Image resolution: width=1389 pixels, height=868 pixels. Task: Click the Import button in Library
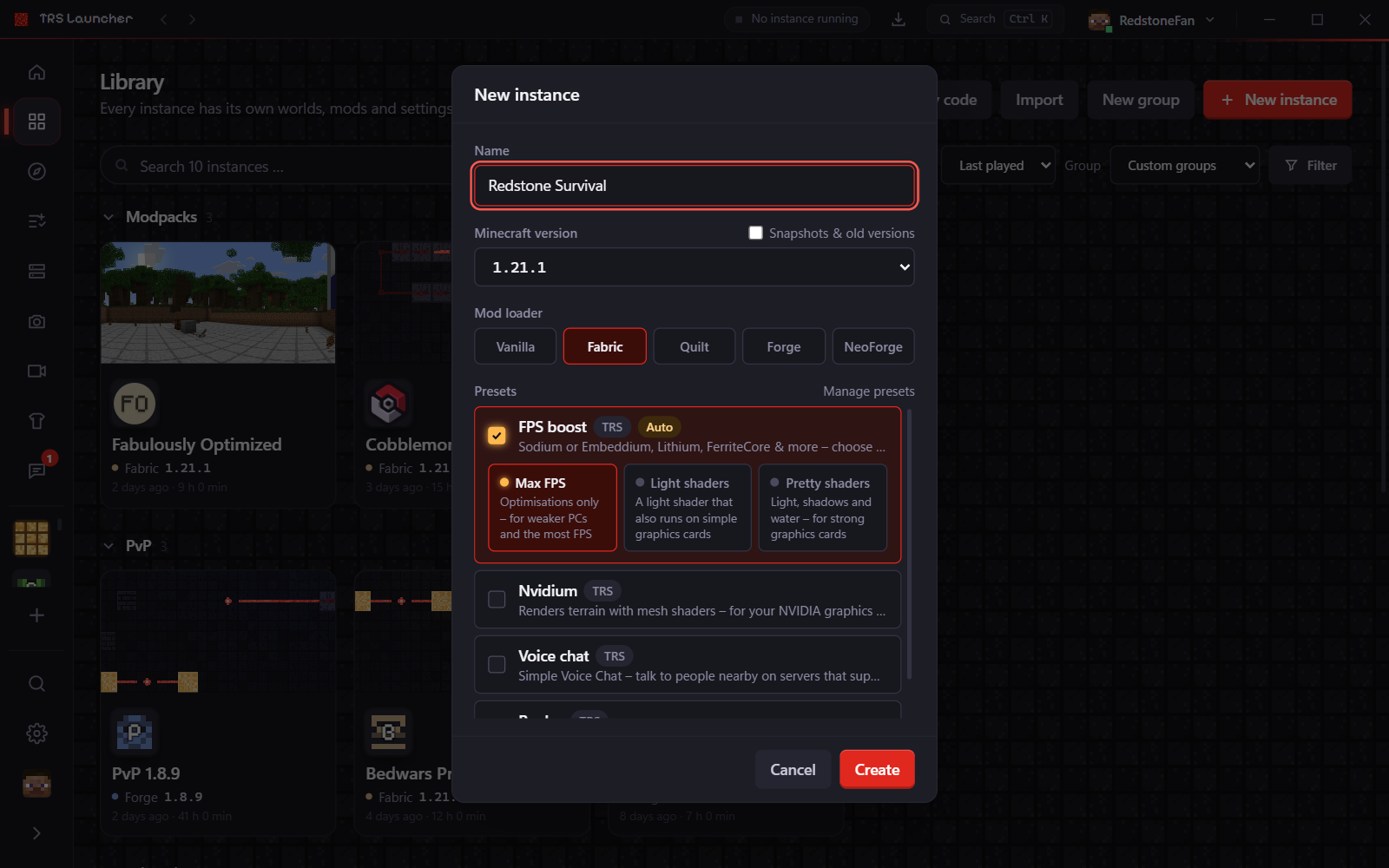pyautogui.click(x=1039, y=100)
